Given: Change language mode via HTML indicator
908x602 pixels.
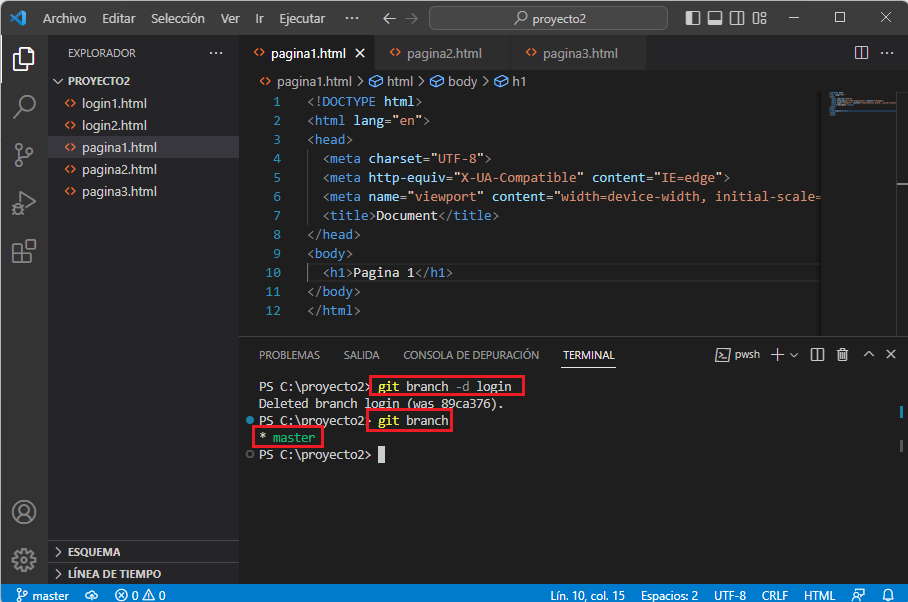Looking at the screenshot, I should coord(819,595).
